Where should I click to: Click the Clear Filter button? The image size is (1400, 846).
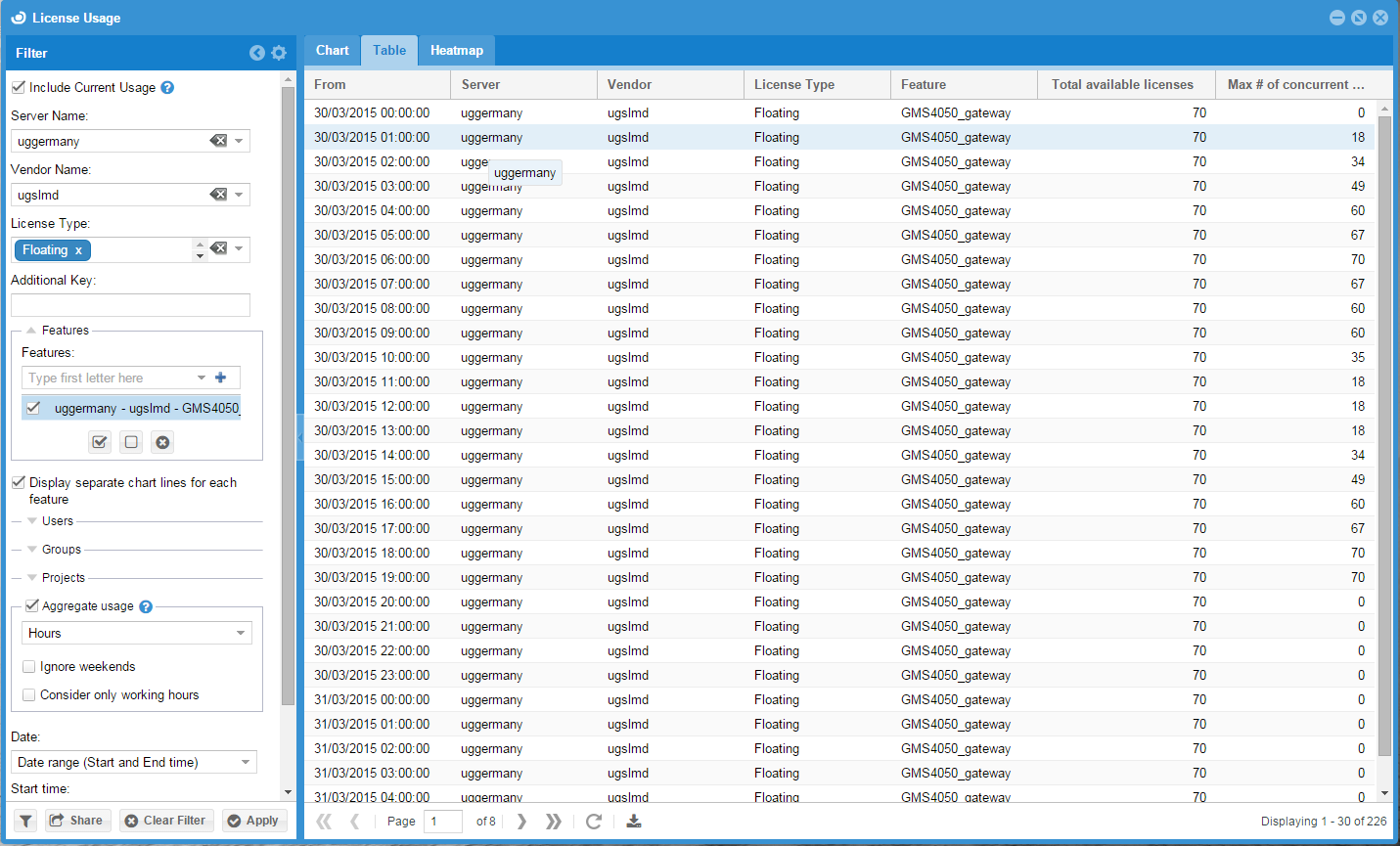(x=164, y=821)
